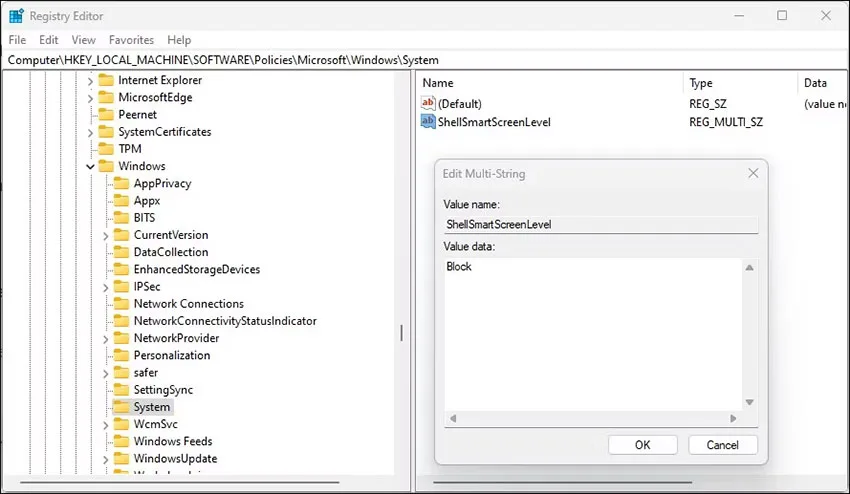
Task: Expand the Internet Explorer key
Action: [x=91, y=81]
